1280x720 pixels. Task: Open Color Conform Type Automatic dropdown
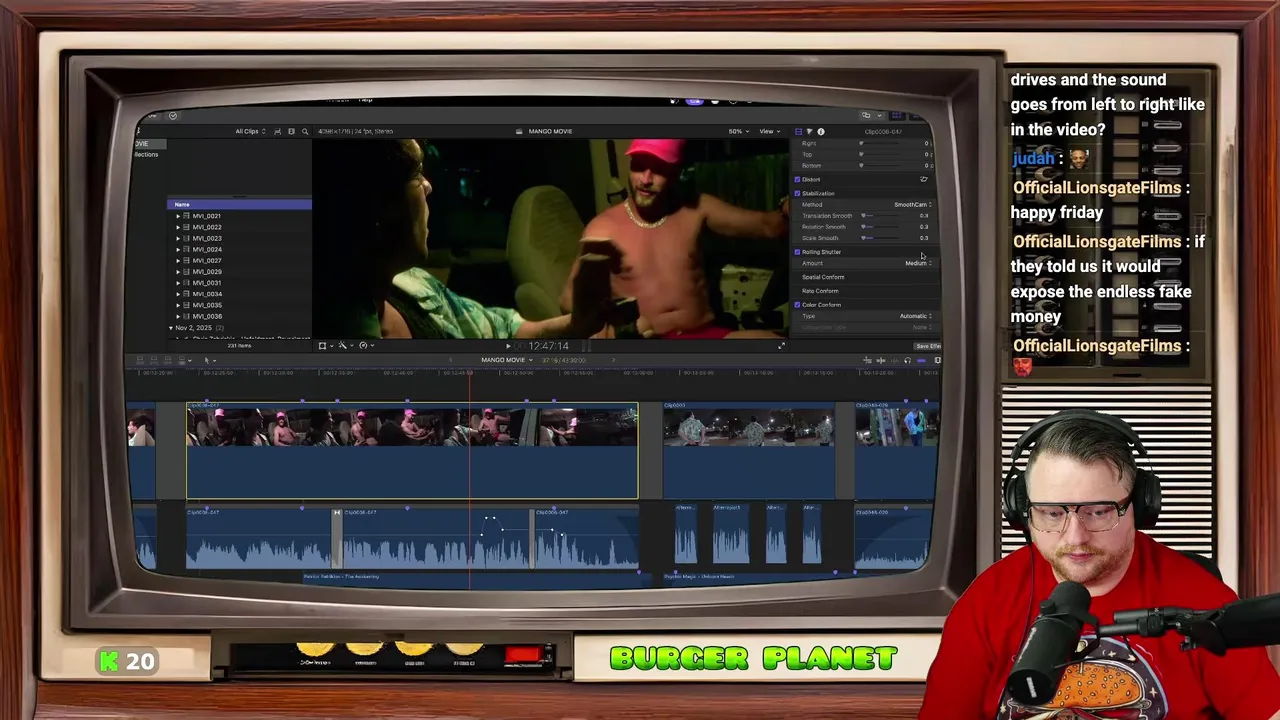(915, 316)
